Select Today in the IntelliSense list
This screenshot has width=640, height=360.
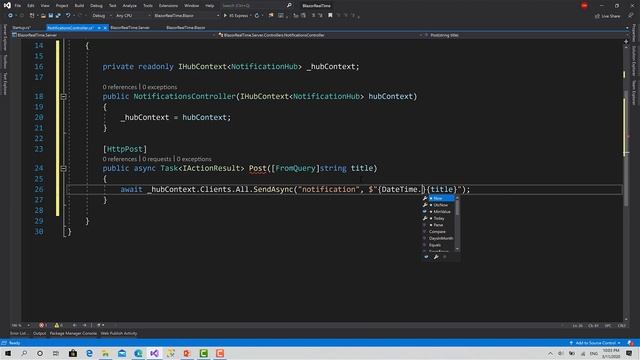439,218
